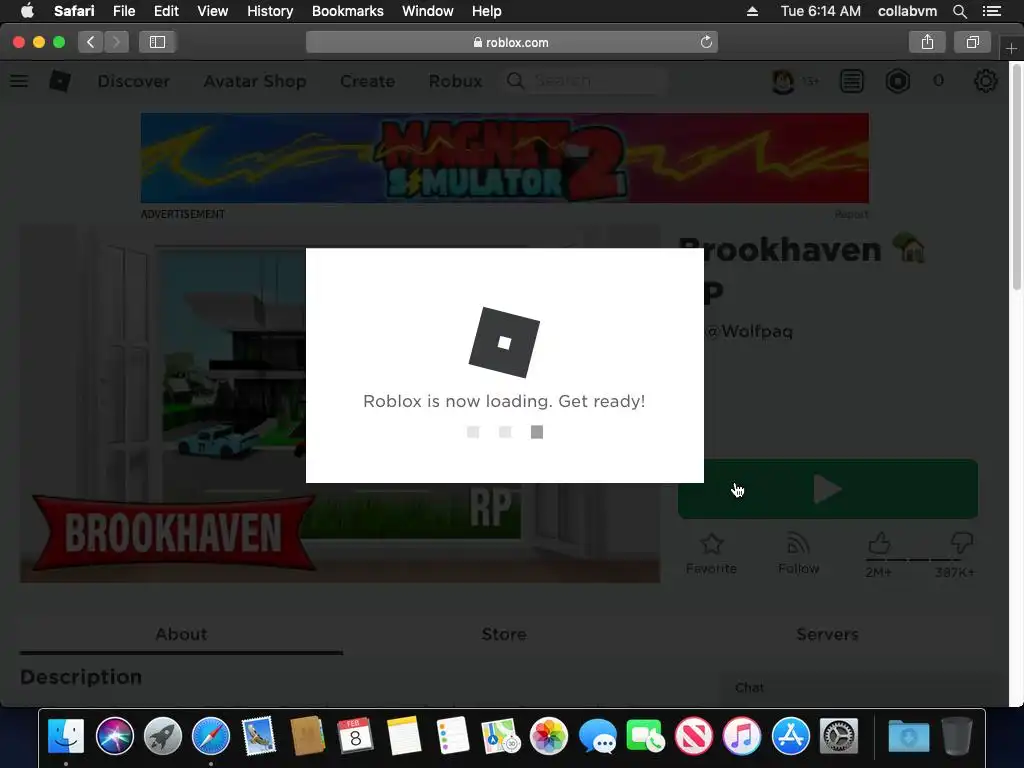Open FaceTime in the Dock

(645, 735)
